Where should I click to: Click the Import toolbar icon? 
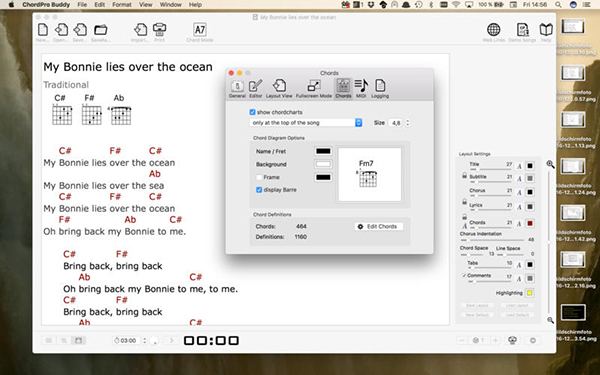click(x=140, y=29)
